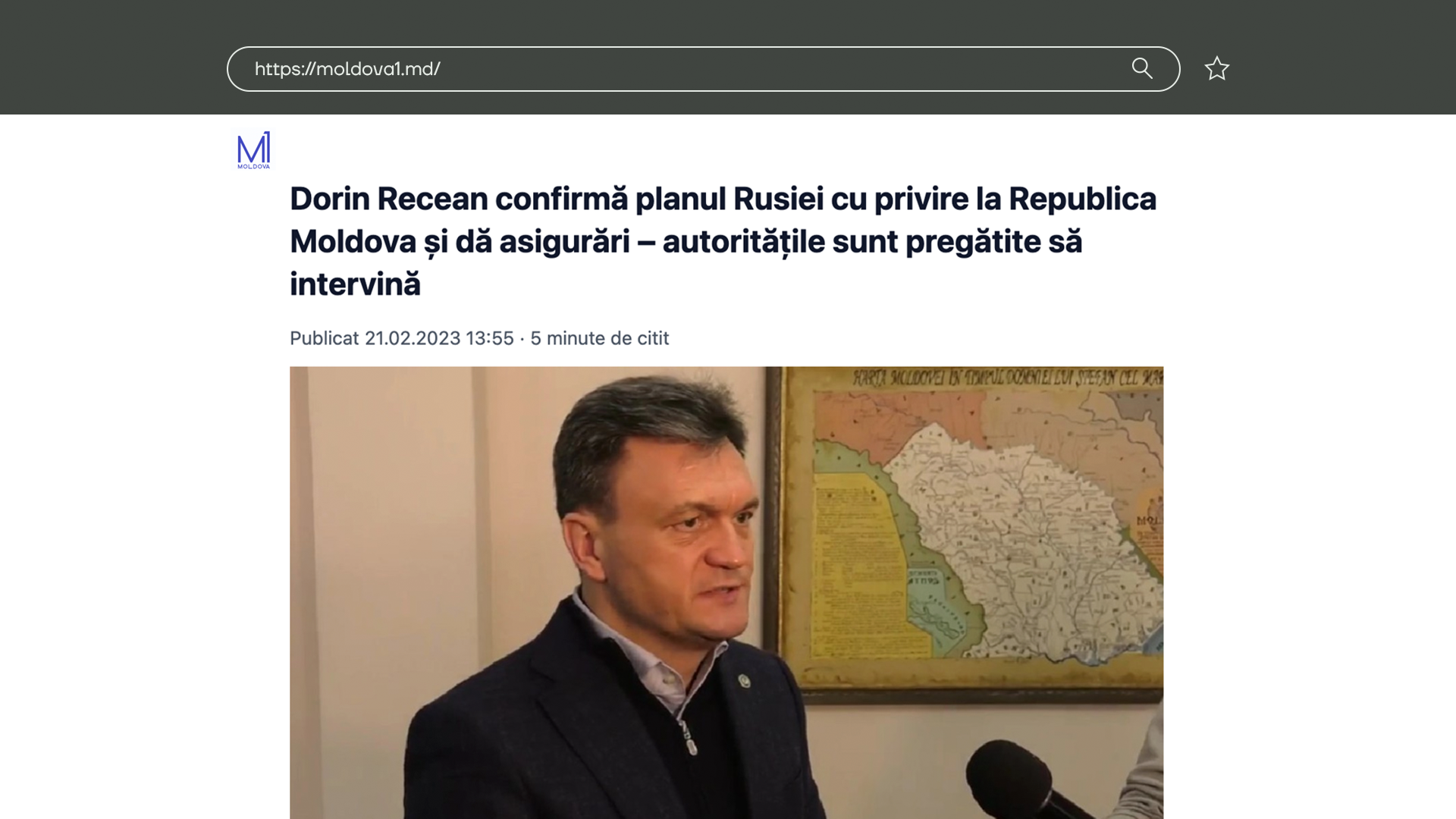1456x819 pixels.
Task: Select the https://moldova1.md/ URL text
Action: point(347,69)
